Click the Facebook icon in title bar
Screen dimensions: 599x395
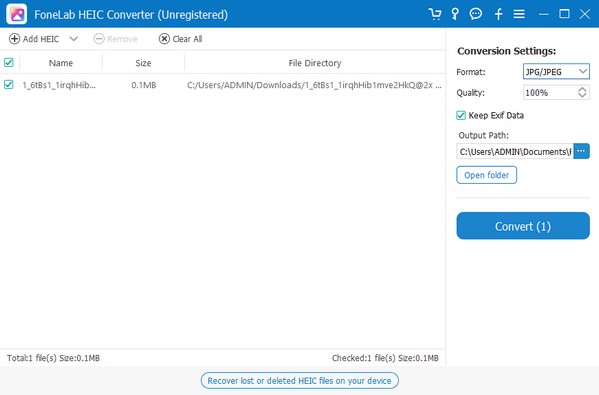[x=498, y=14]
